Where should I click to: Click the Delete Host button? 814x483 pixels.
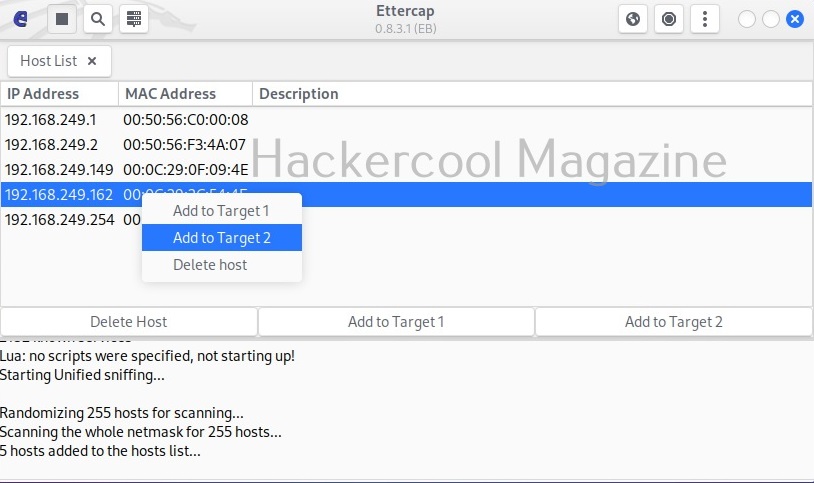pos(129,321)
